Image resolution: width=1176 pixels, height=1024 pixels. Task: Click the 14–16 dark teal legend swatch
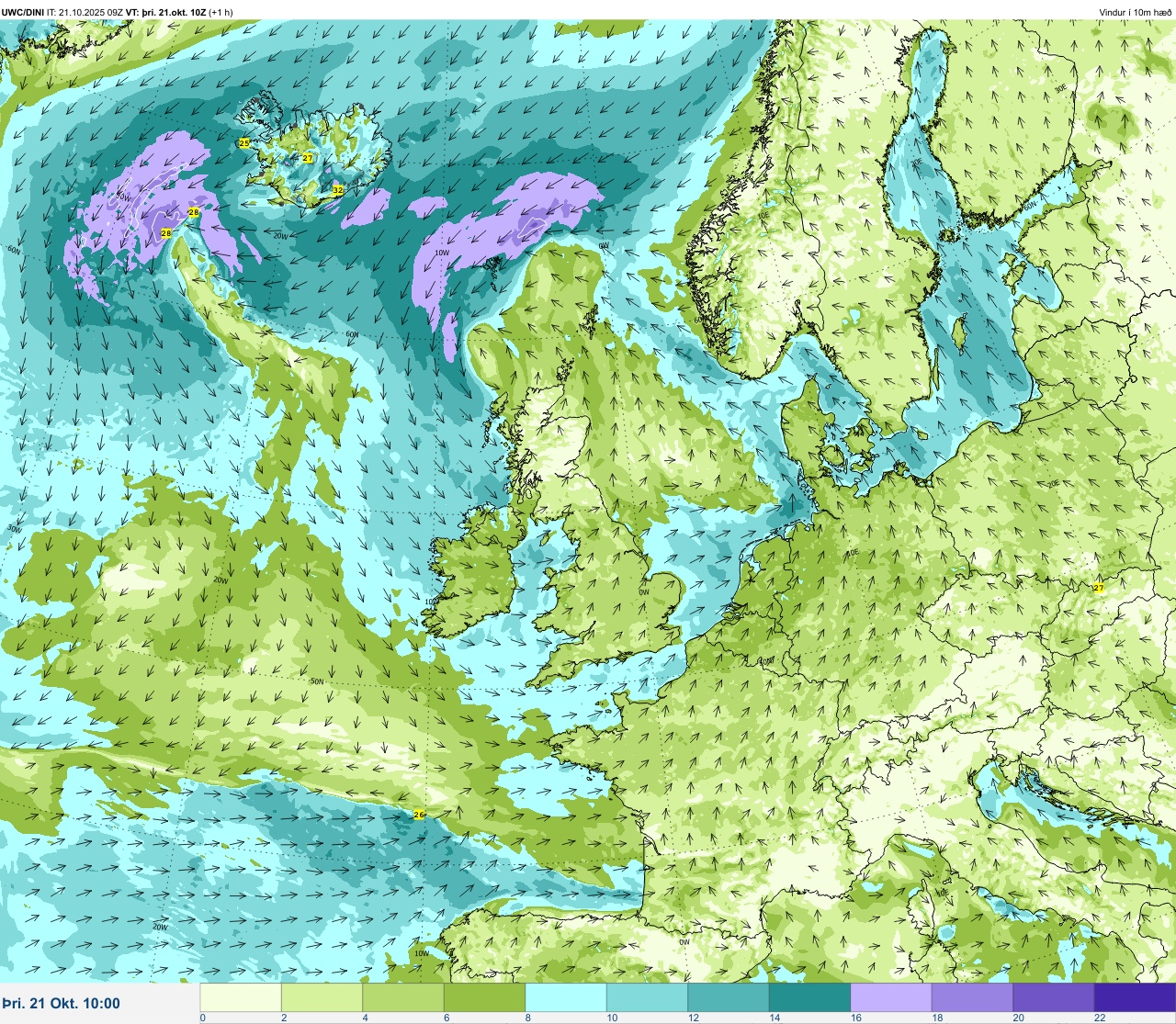pos(809,997)
